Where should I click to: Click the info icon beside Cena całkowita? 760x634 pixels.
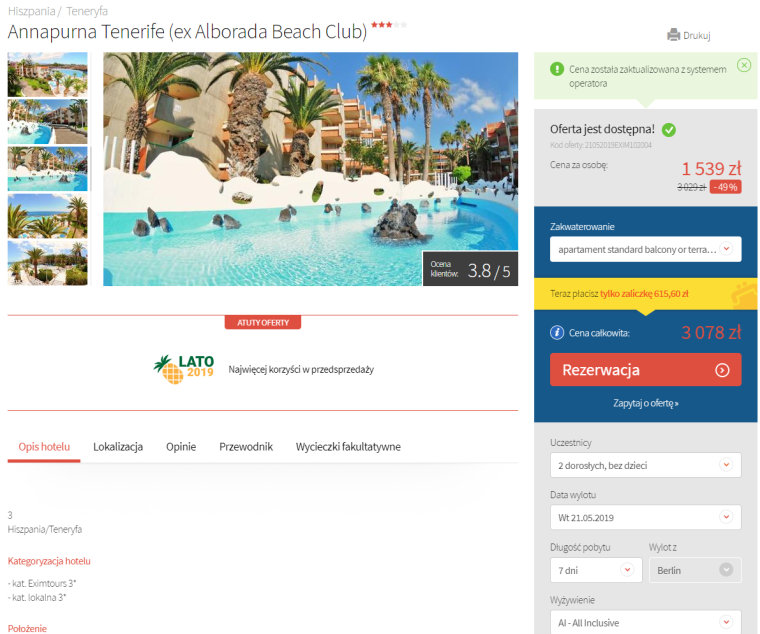557,333
